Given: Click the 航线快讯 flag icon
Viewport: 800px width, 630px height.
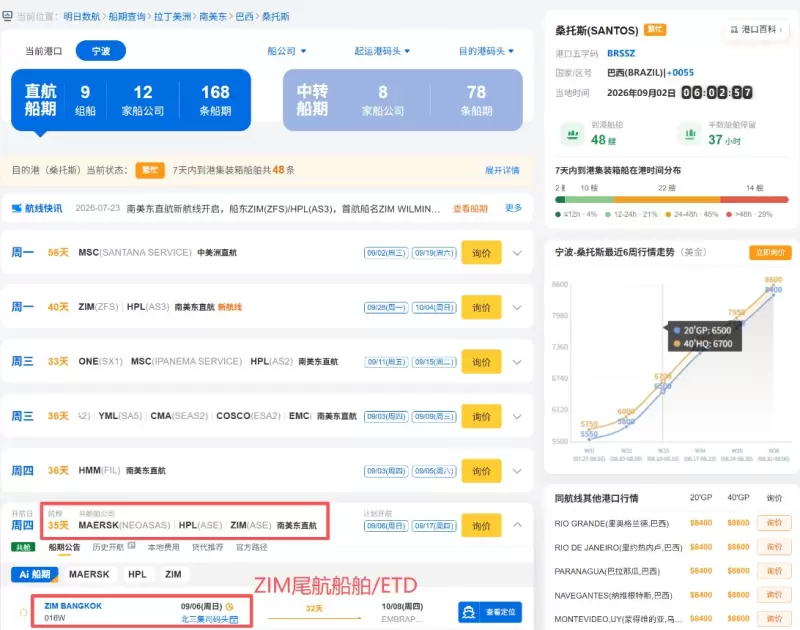Looking at the screenshot, I should [x=17, y=208].
